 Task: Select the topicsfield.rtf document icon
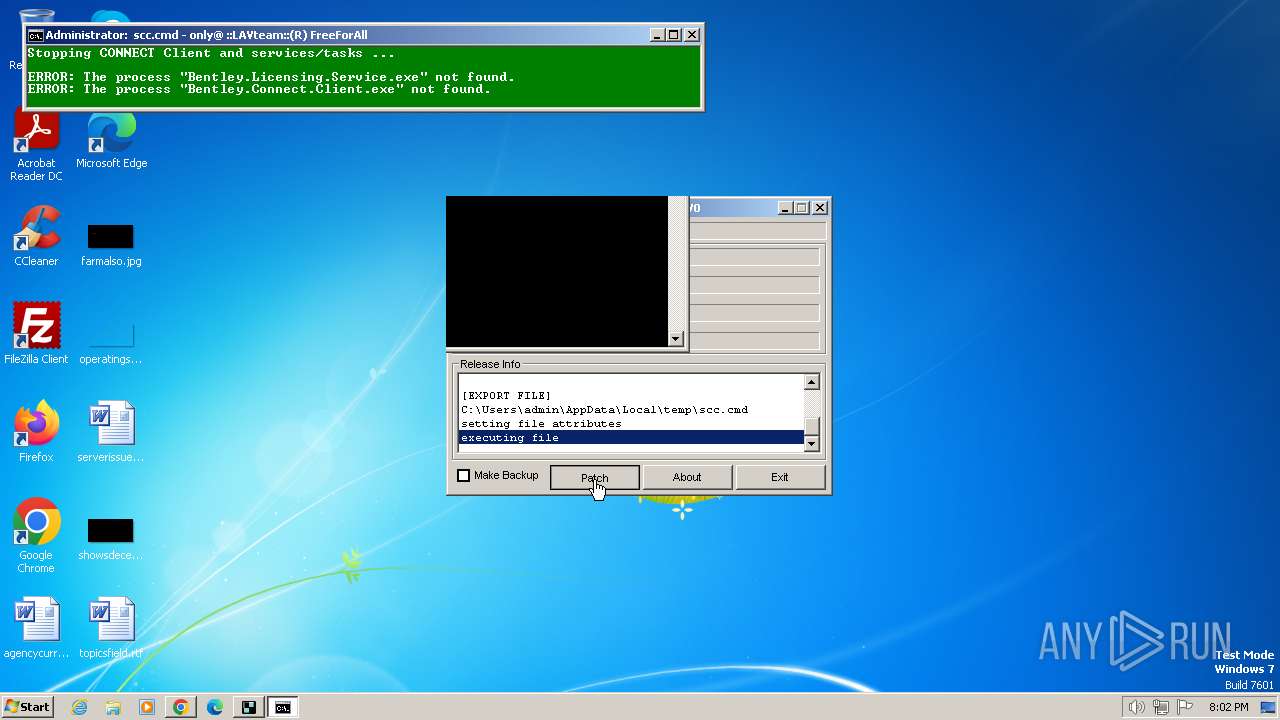pos(111,628)
